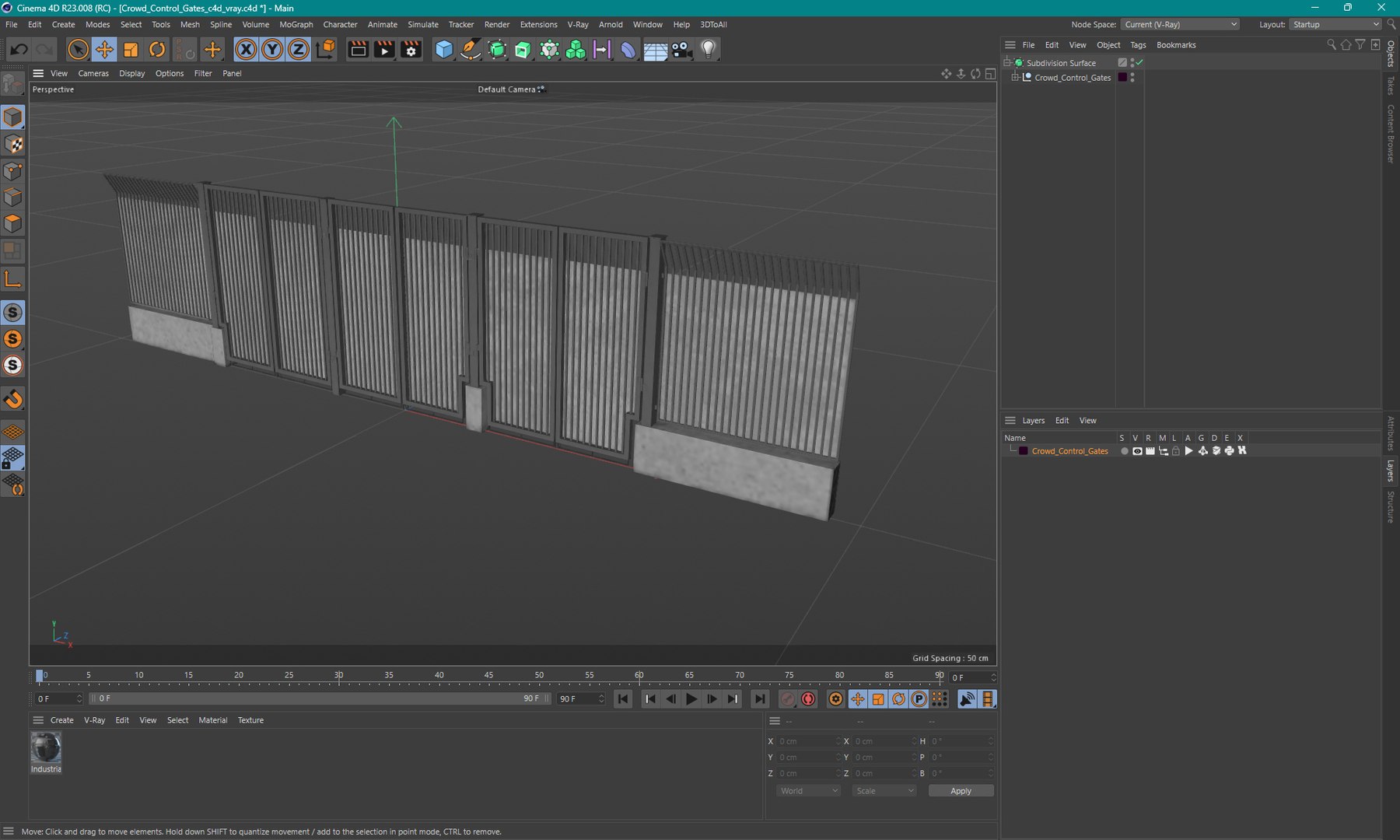
Task: Open the MoGraph menu
Action: click(296, 24)
